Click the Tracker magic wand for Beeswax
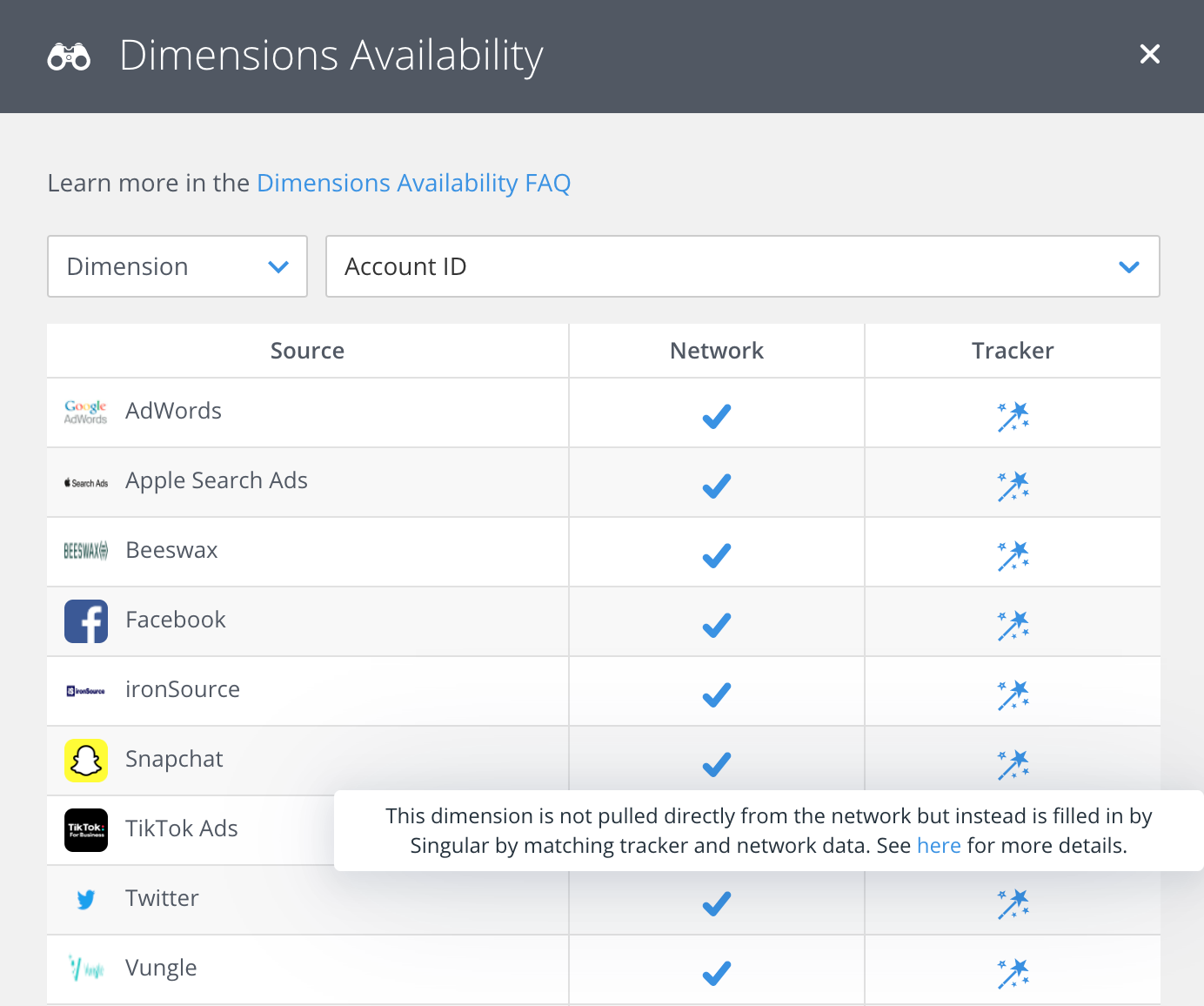1204x1006 pixels. (x=1013, y=555)
